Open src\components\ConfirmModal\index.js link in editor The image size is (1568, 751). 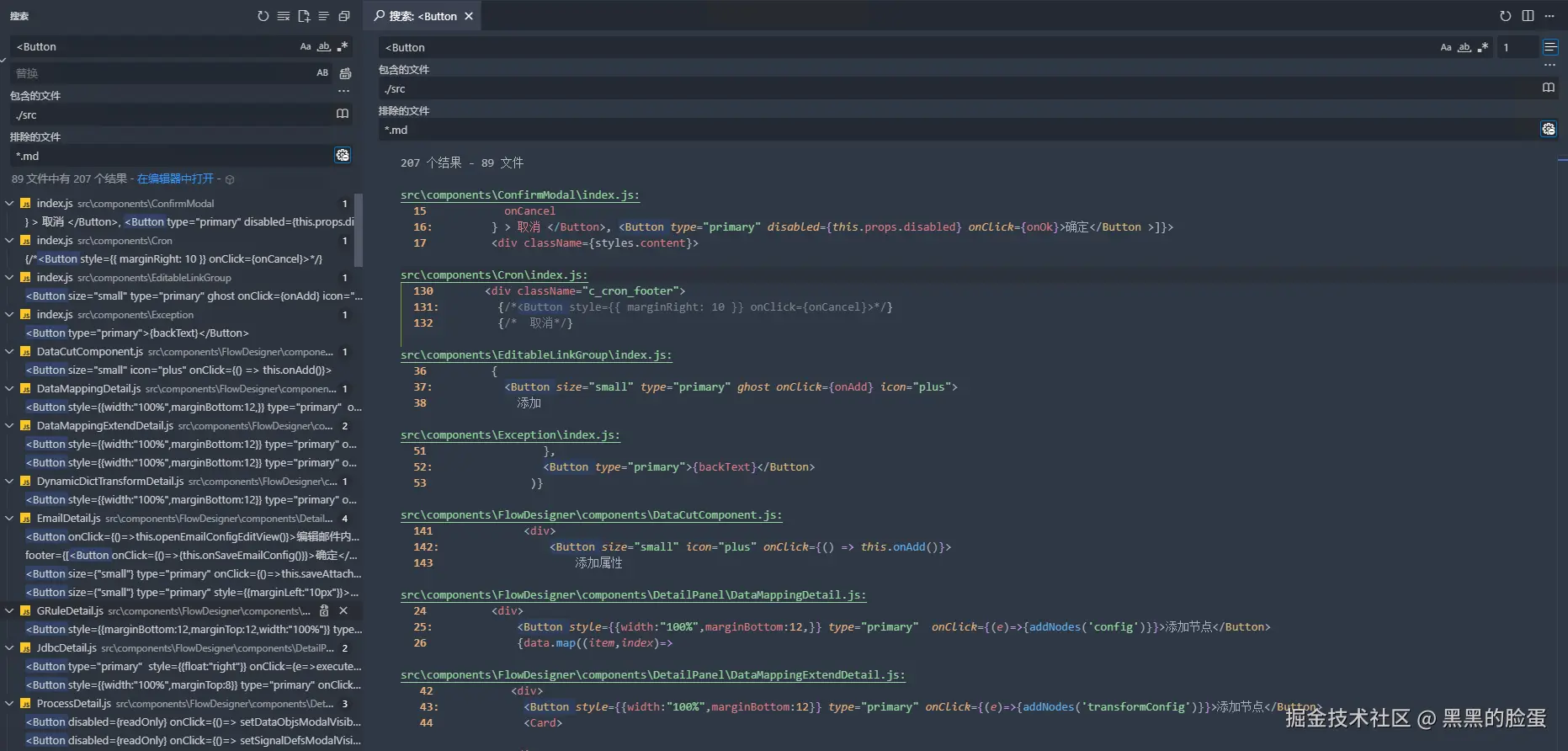pyautogui.click(x=519, y=195)
